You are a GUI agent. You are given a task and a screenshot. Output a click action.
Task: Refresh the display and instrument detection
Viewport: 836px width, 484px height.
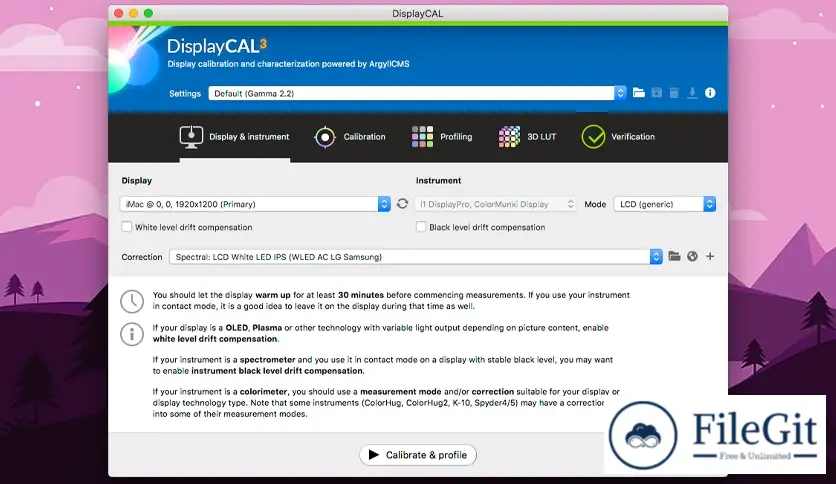[x=403, y=204]
